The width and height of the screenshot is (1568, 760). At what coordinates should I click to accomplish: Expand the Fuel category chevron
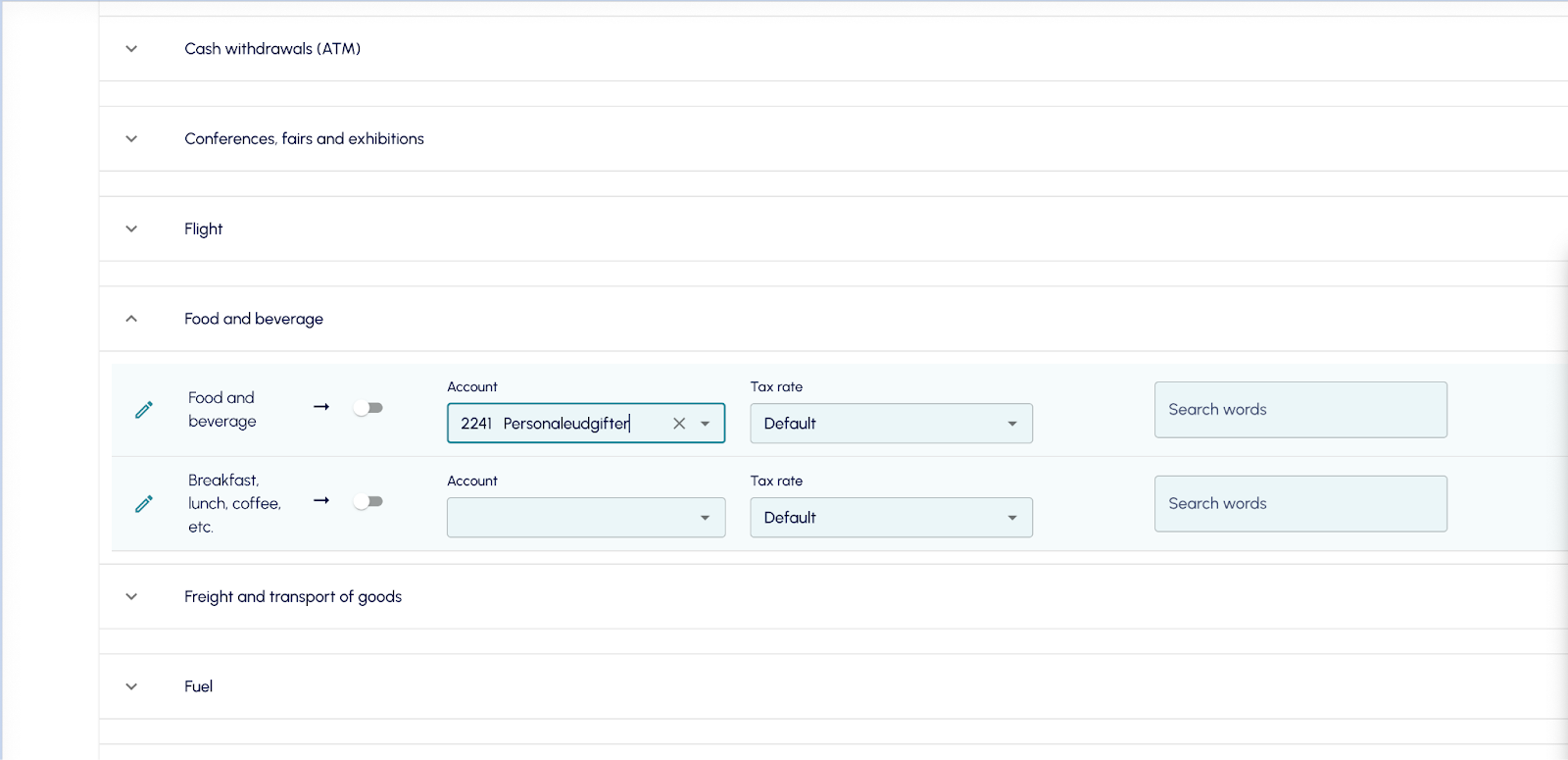(x=131, y=687)
